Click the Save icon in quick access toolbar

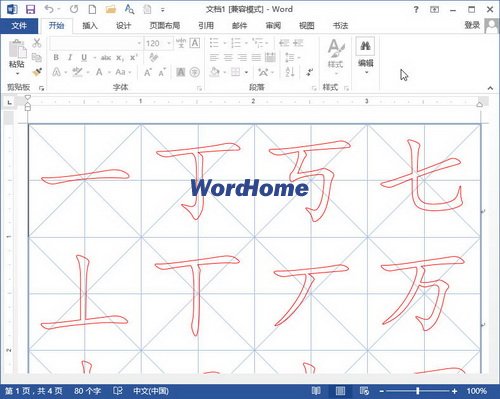coord(31,9)
